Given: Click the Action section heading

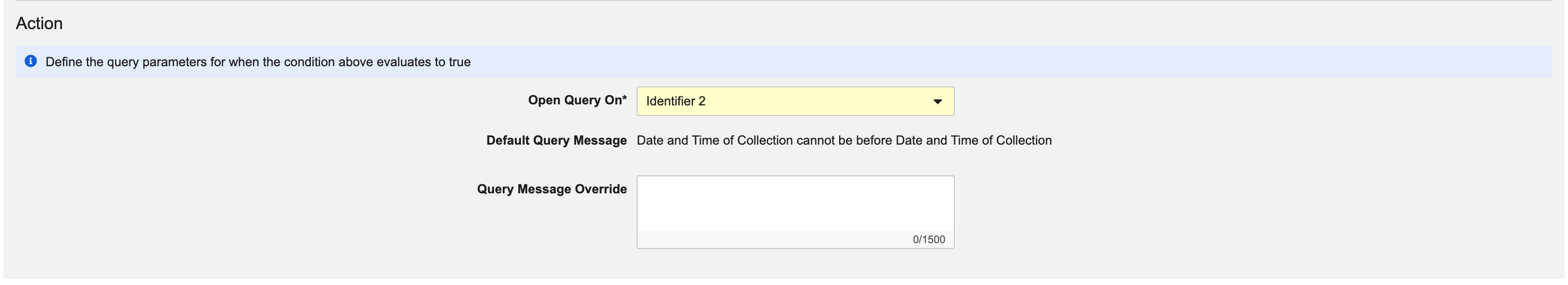Looking at the screenshot, I should point(39,24).
